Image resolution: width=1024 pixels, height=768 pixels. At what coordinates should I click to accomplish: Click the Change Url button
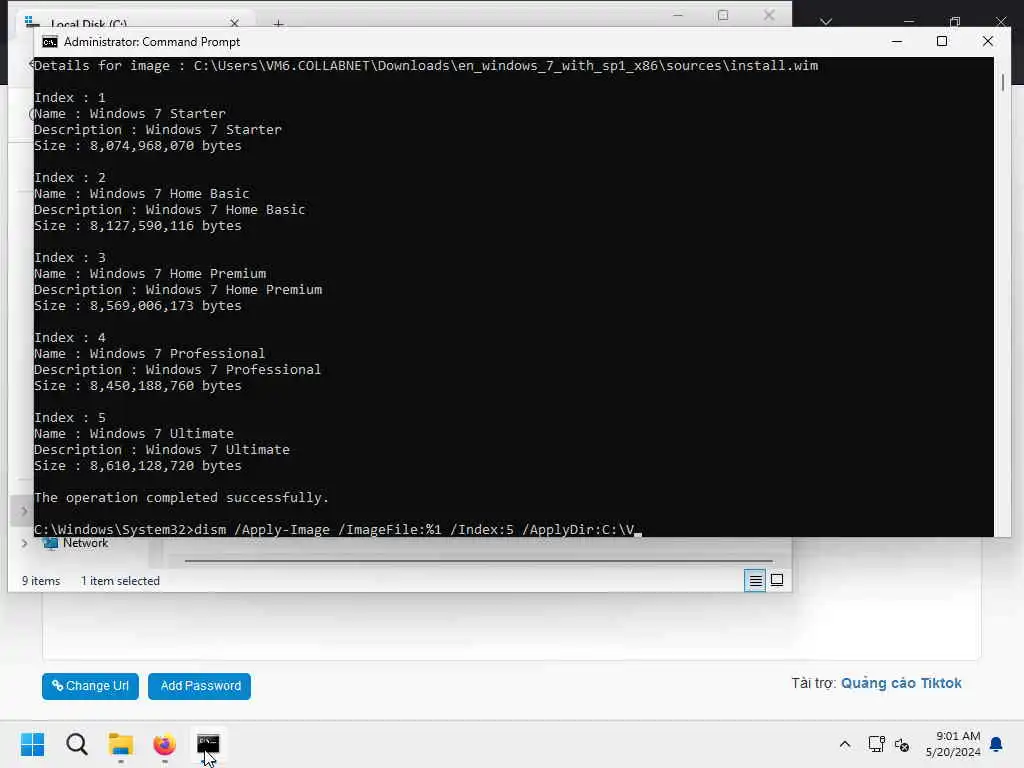tap(90, 686)
